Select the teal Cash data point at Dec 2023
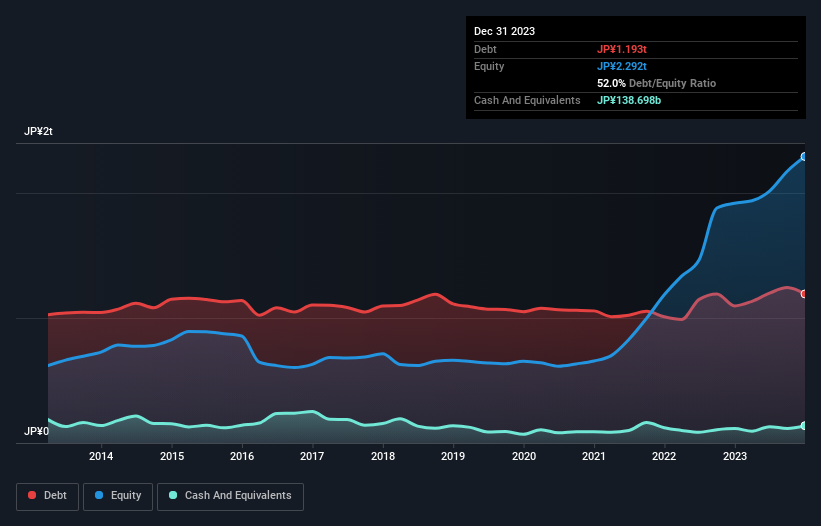 [804, 426]
